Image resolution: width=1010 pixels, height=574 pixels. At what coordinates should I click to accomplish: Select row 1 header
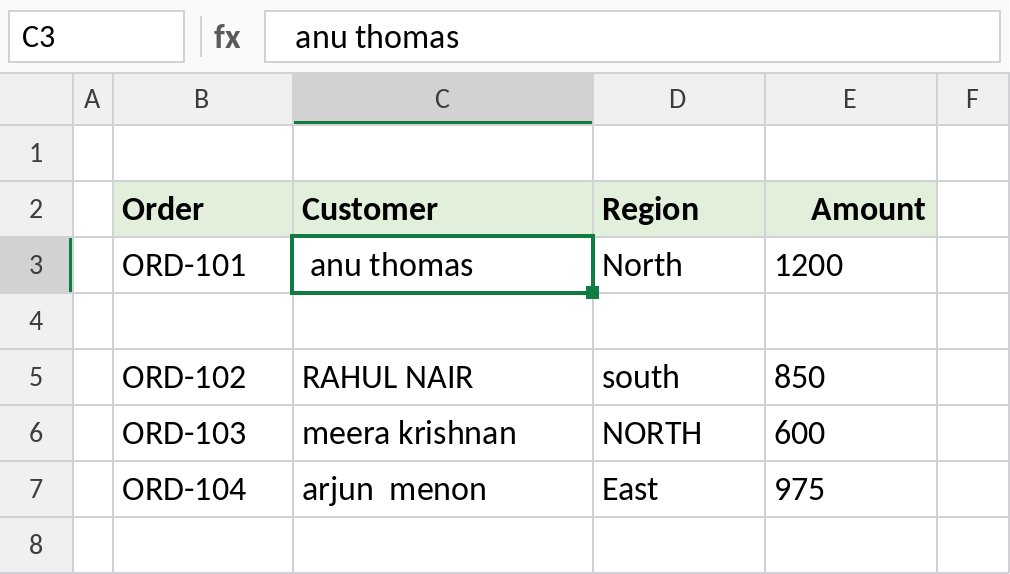pos(36,153)
